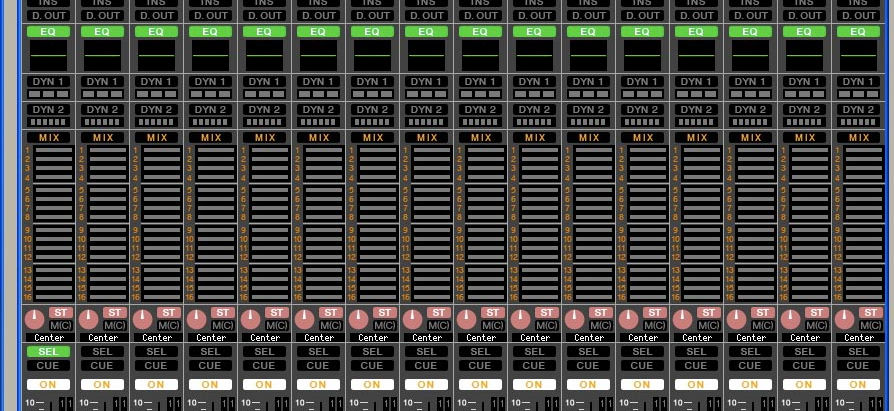Open EQ curve display of eleventh strip
Viewport: 894px width, 411px height.
[x=588, y=55]
